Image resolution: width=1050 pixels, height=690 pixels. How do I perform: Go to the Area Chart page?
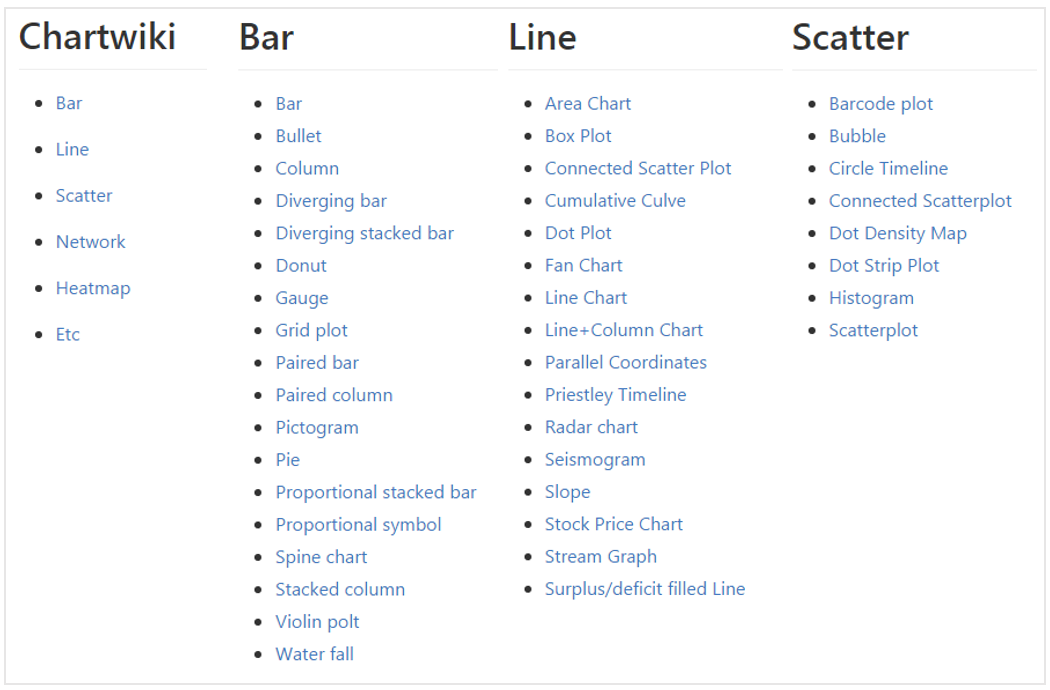587,104
